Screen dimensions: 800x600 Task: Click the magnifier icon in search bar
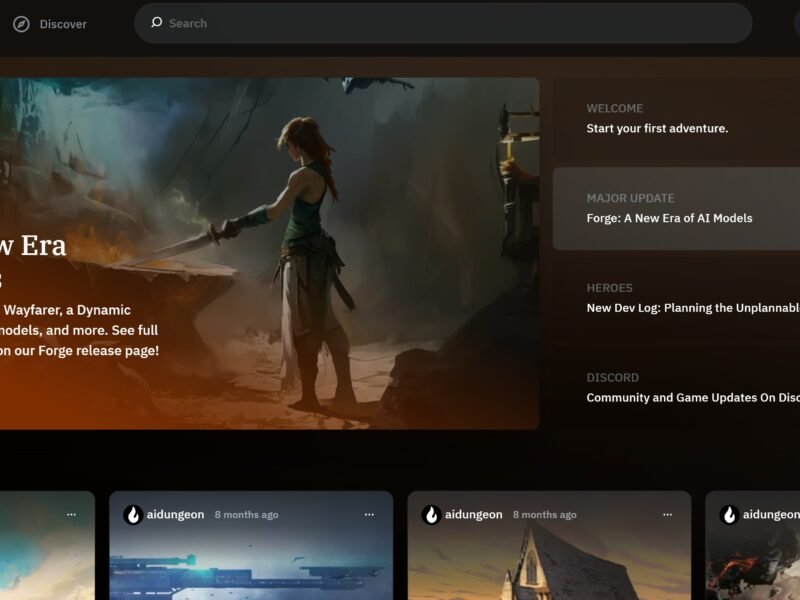(x=156, y=23)
